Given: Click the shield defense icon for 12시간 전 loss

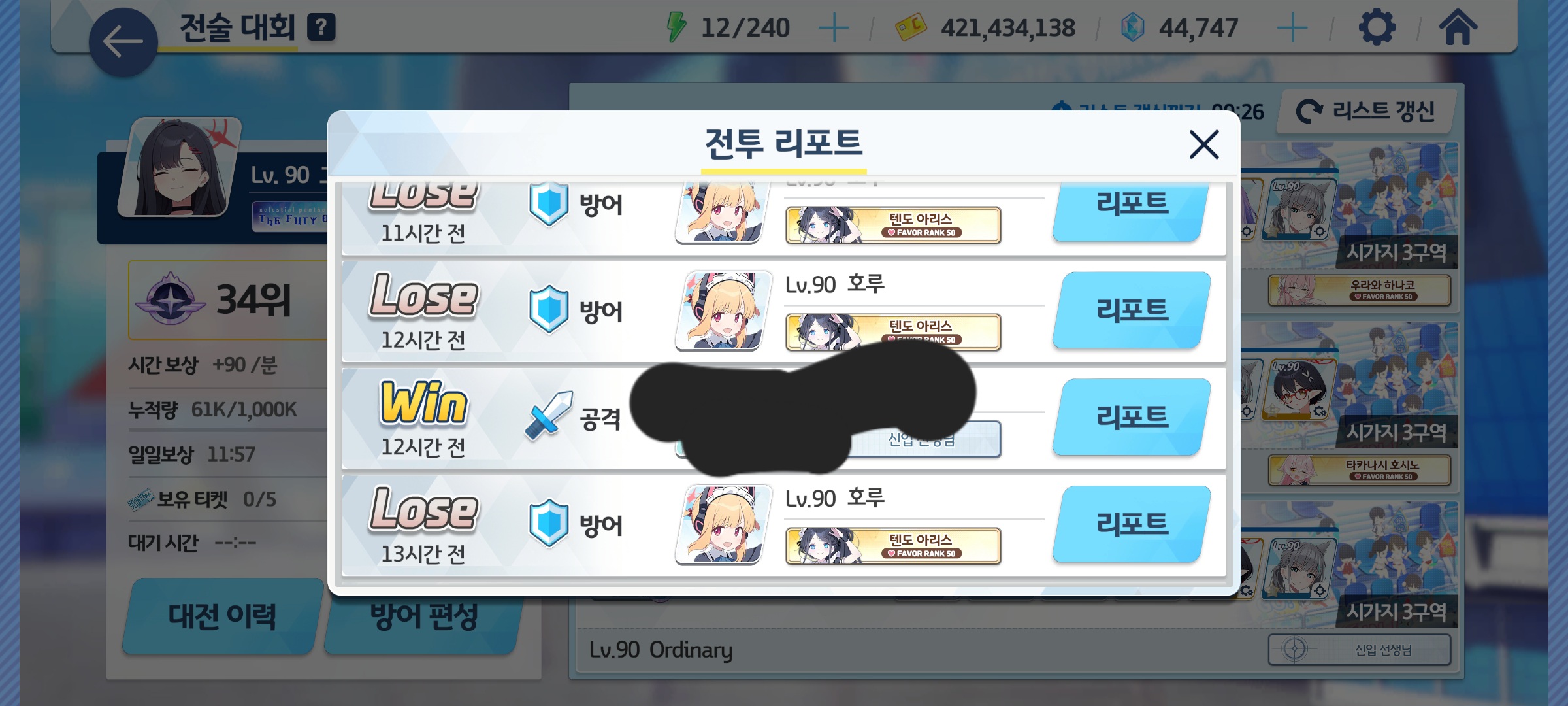Looking at the screenshot, I should pos(548,310).
